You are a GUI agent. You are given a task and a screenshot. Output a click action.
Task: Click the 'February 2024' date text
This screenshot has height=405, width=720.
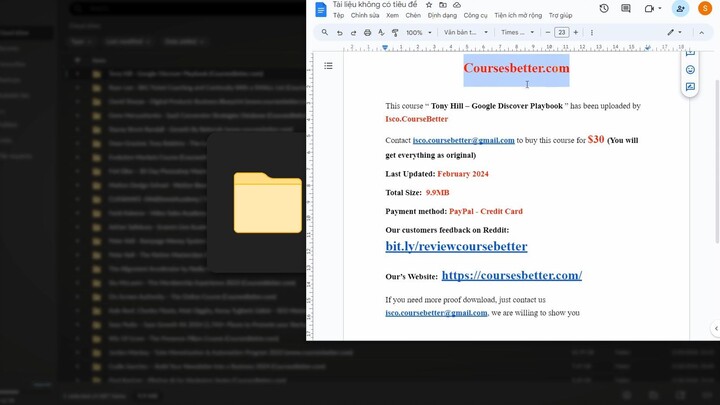pos(463,174)
